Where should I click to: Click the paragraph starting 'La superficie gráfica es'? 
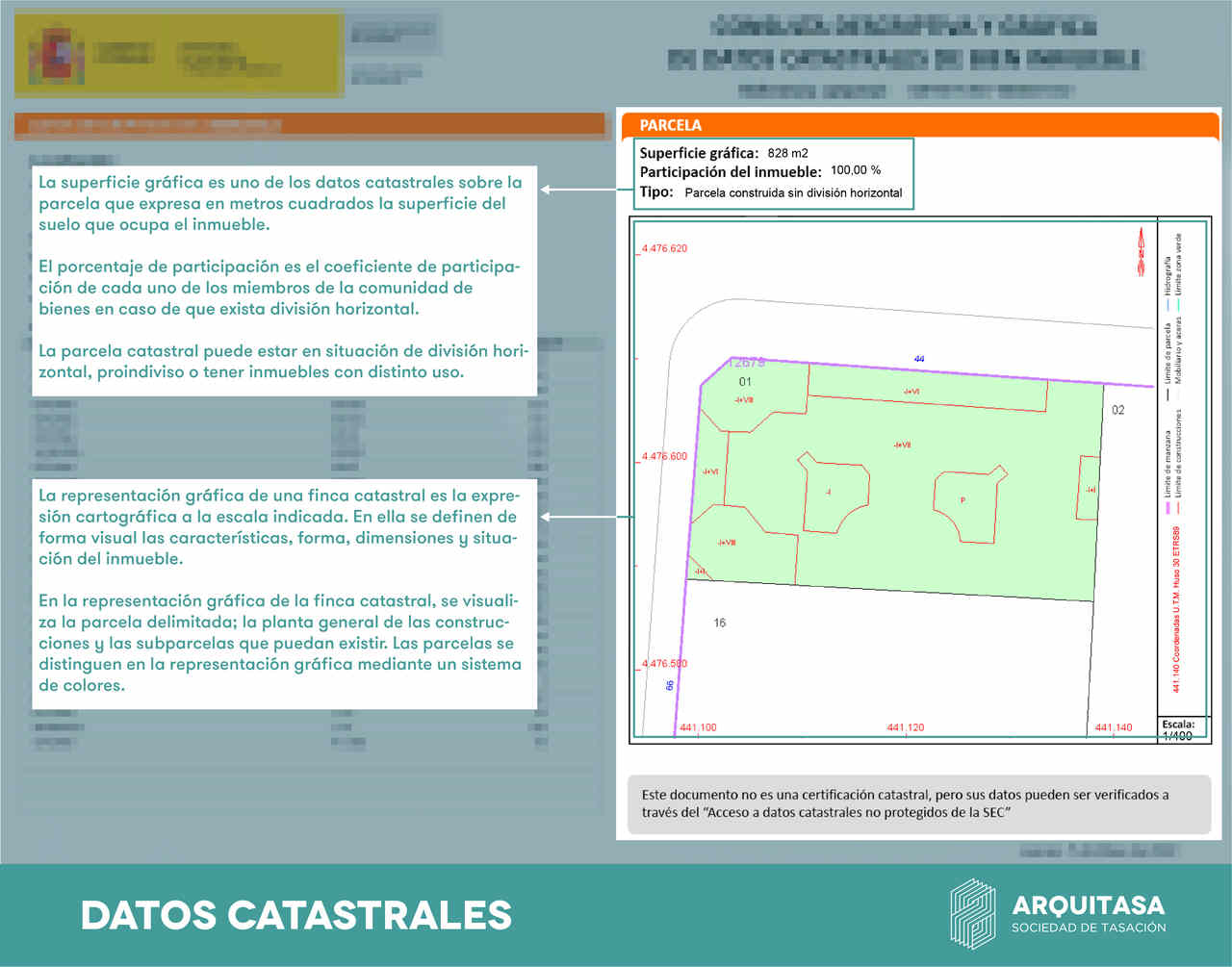point(280,203)
